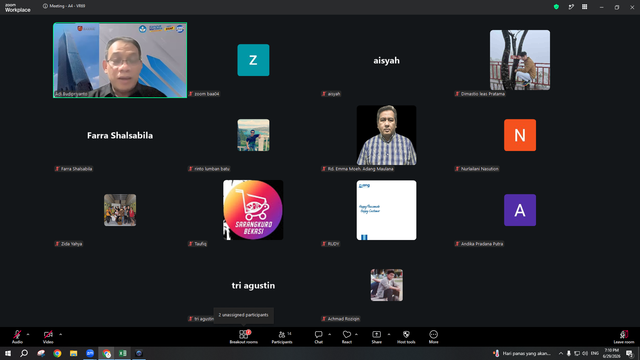
Task: Click the connection status icon in the title bar
Action: click(571, 7)
